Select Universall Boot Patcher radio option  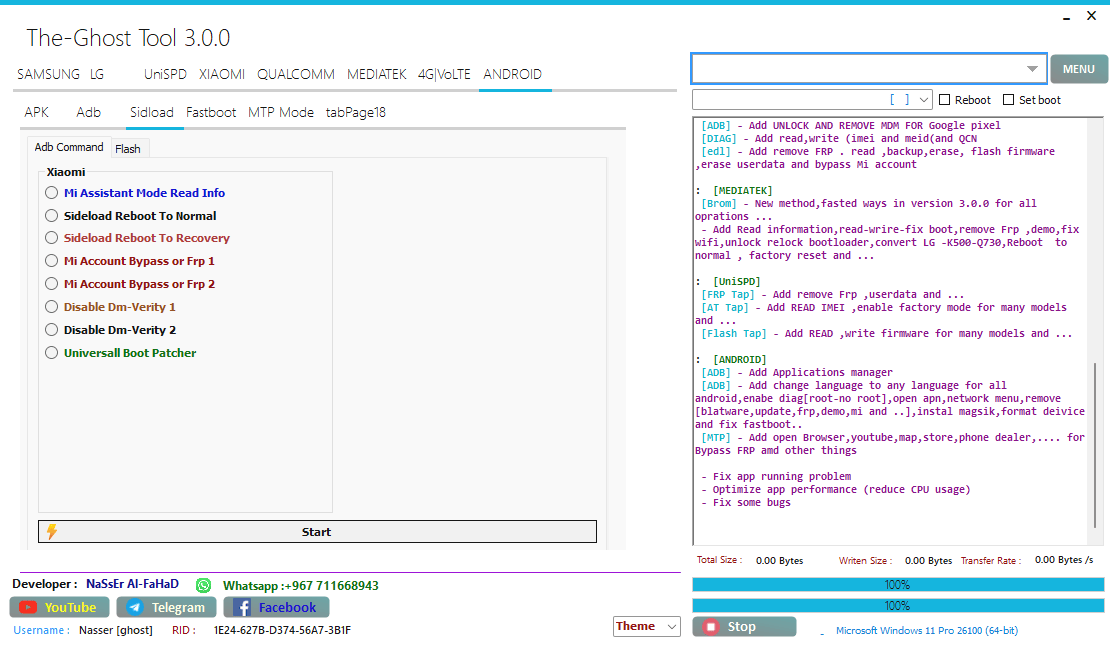[x=52, y=353]
